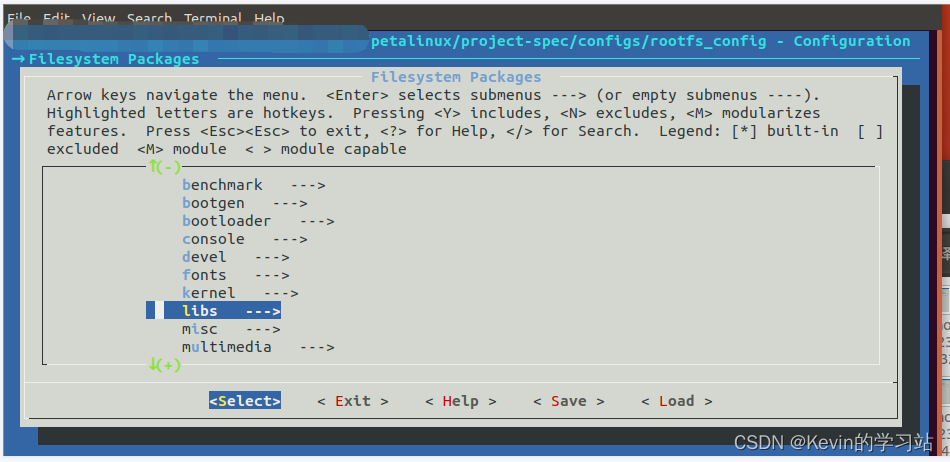
Task: Enter the misc submenu
Action: point(231,329)
